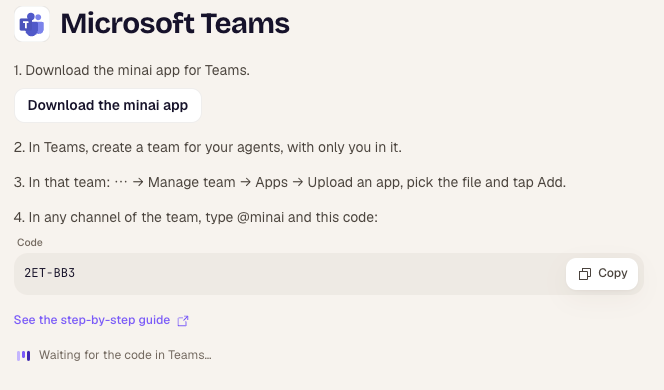Click step 2 create a team instruction

point(208,147)
